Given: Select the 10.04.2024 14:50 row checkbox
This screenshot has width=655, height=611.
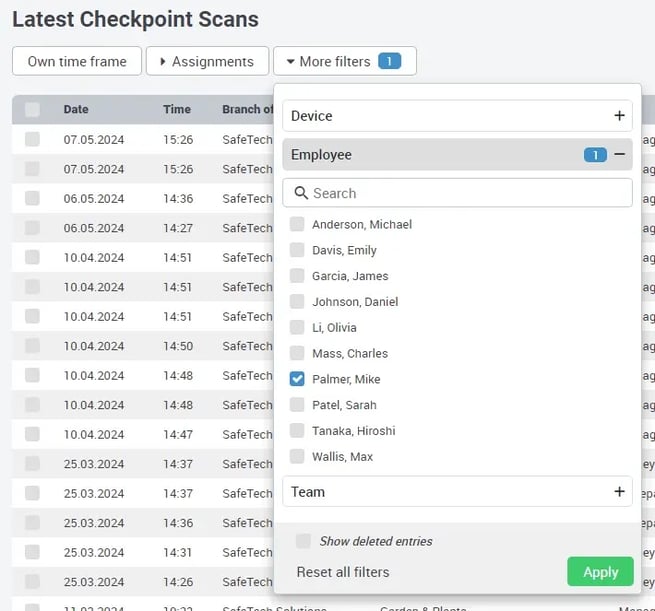Looking at the screenshot, I should point(32,346).
